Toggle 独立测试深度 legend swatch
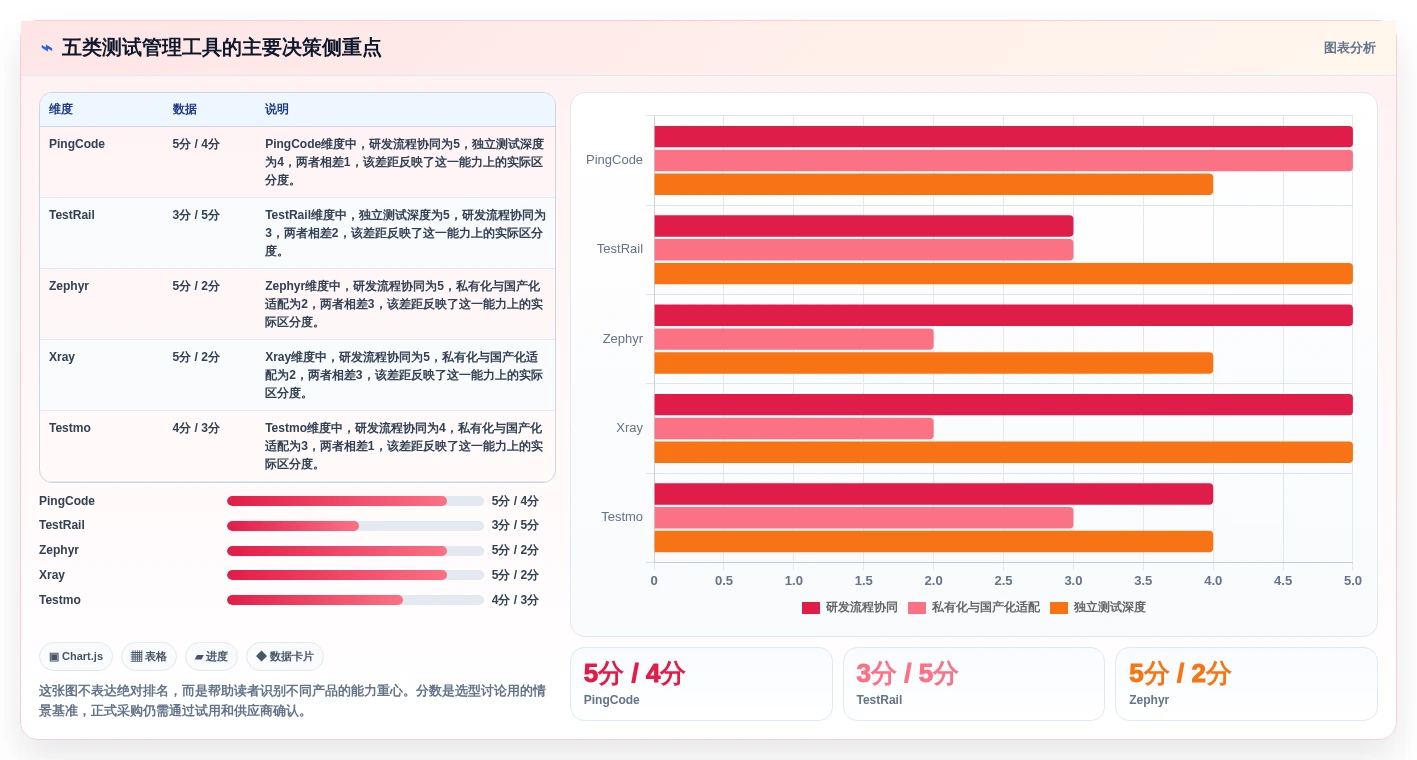Viewport: 1417px width, 760px height. (1059, 608)
